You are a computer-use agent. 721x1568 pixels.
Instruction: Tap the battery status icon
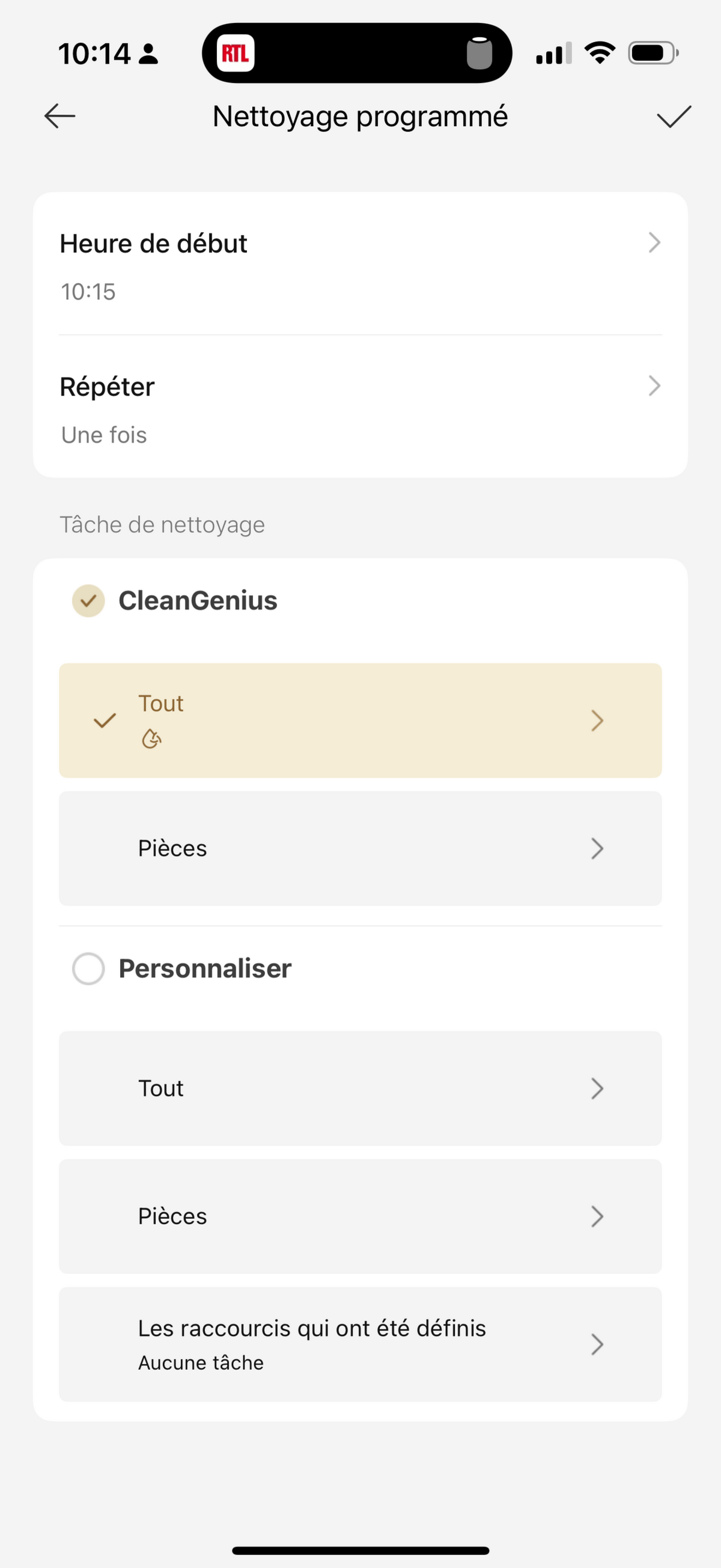pos(653,53)
